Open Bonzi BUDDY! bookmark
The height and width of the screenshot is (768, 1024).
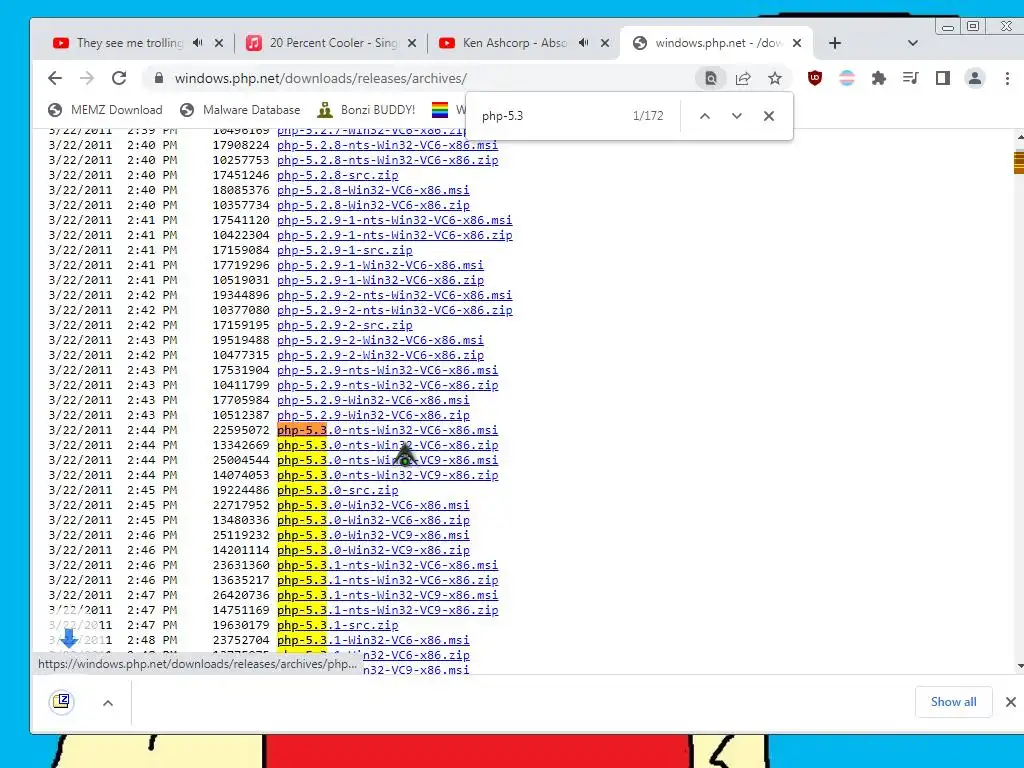tap(367, 110)
